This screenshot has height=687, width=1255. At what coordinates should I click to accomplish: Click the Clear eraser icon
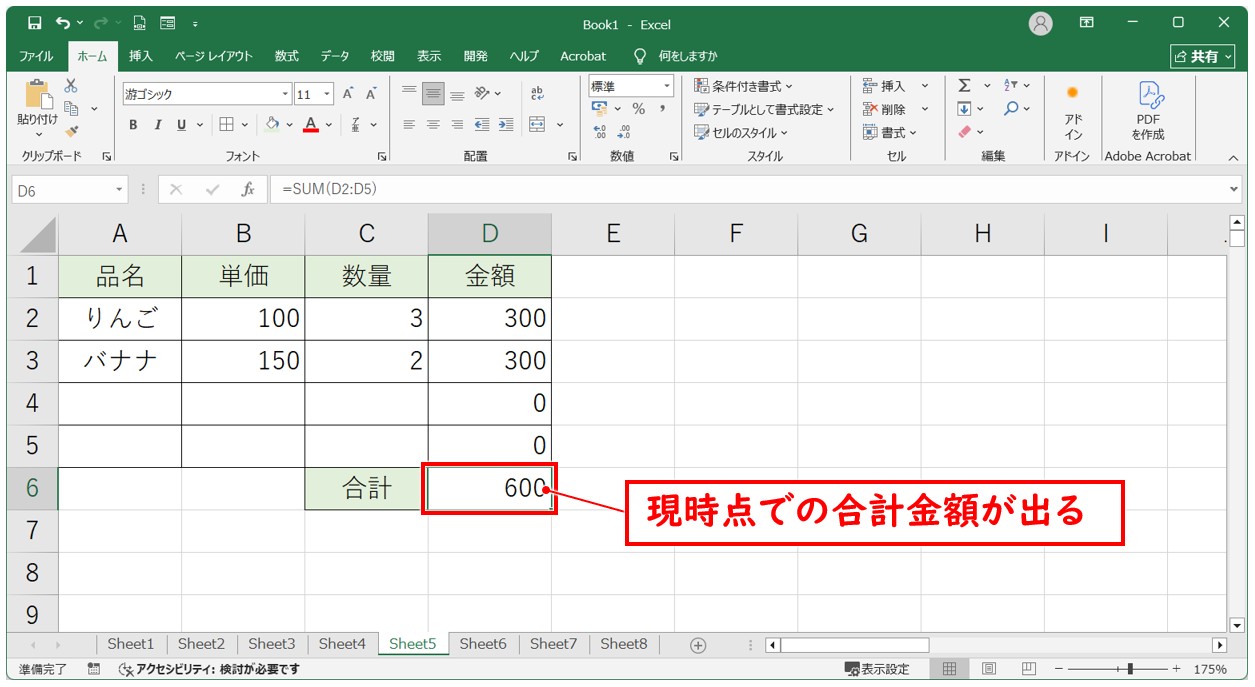tap(964, 131)
